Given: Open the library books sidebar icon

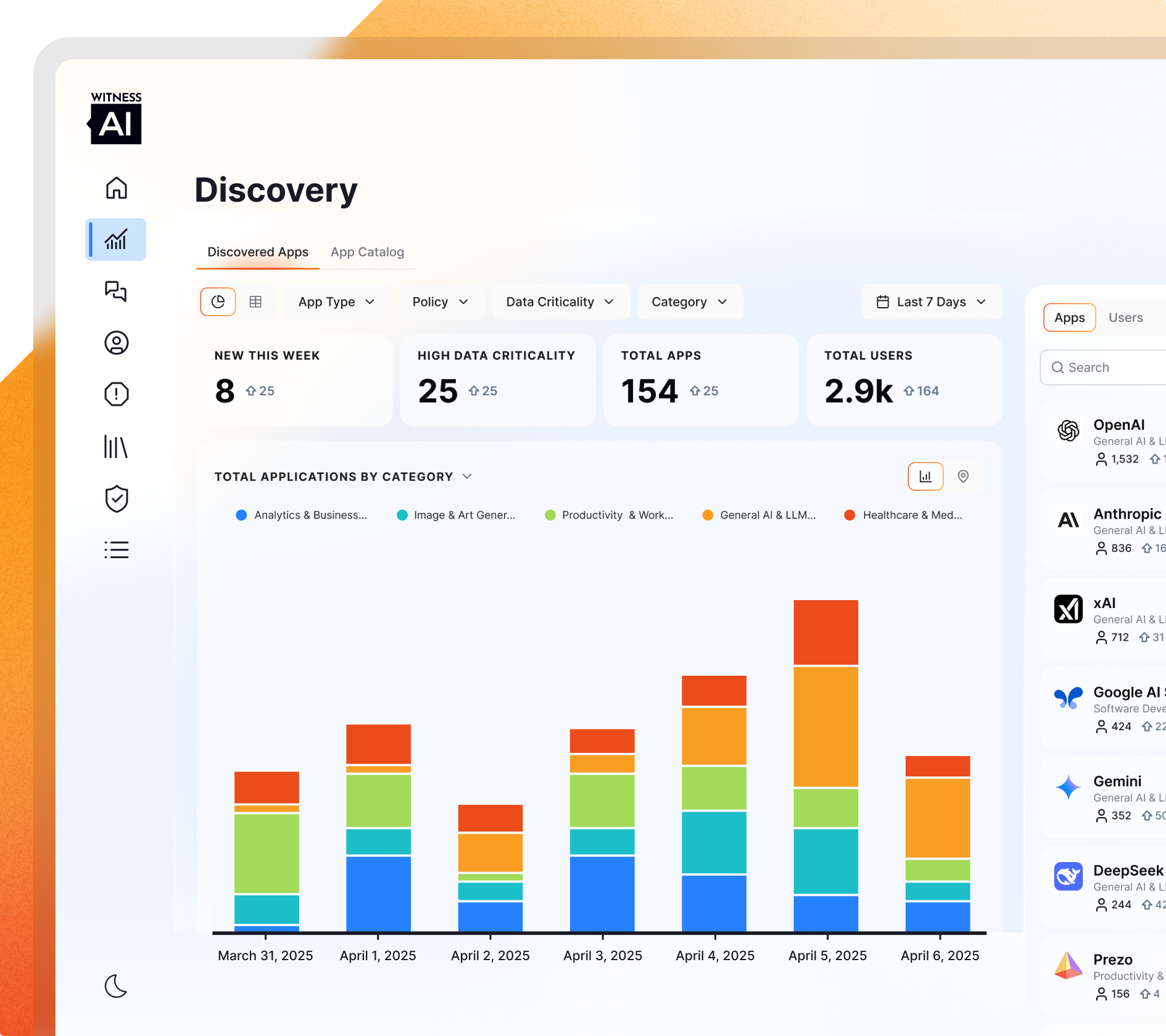Looking at the screenshot, I should click(116, 446).
